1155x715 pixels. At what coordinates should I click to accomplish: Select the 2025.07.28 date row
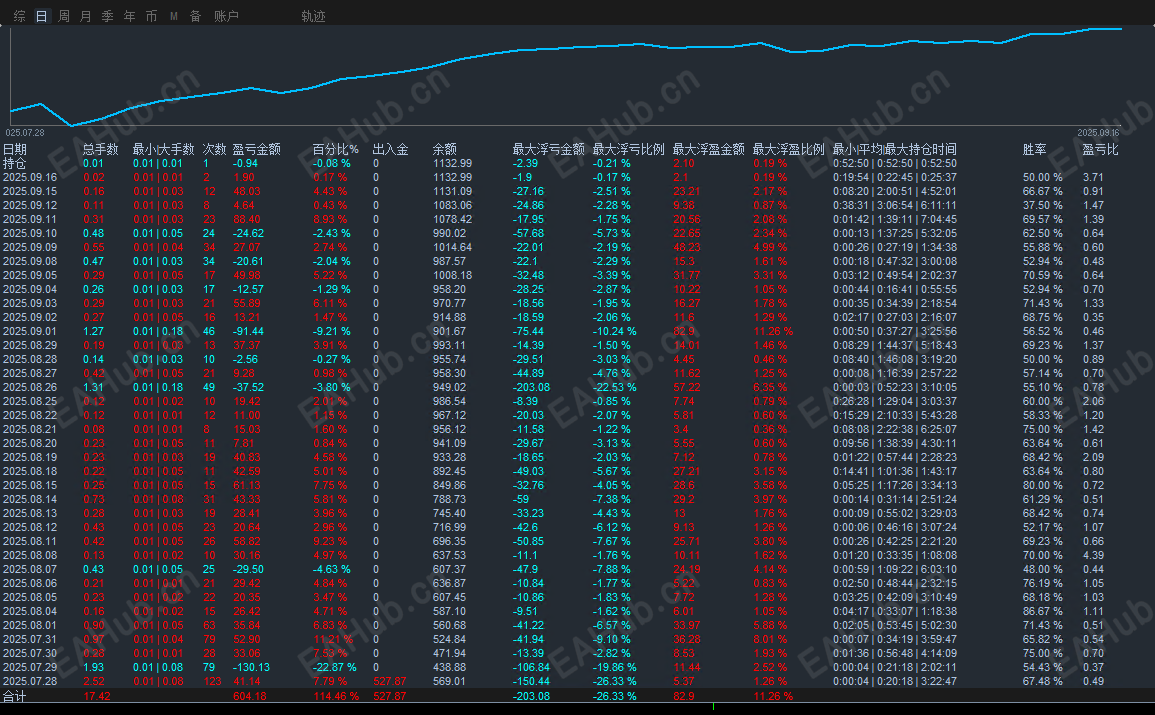click(30, 681)
